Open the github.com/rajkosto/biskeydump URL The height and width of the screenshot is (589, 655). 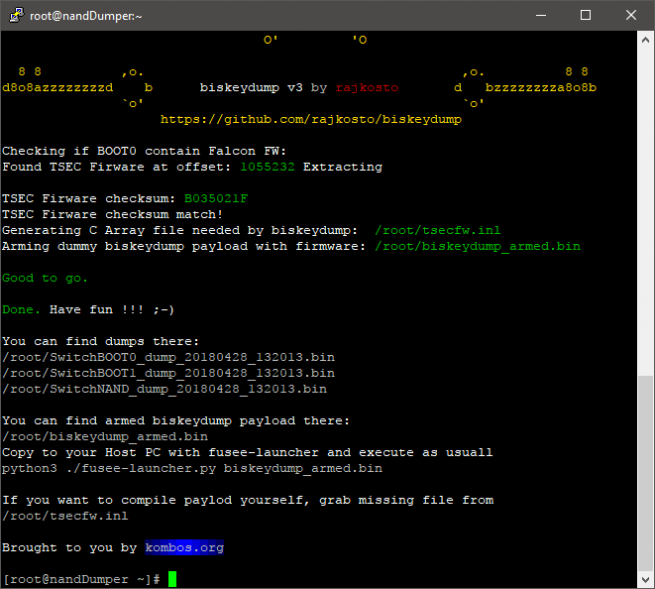[x=311, y=119]
